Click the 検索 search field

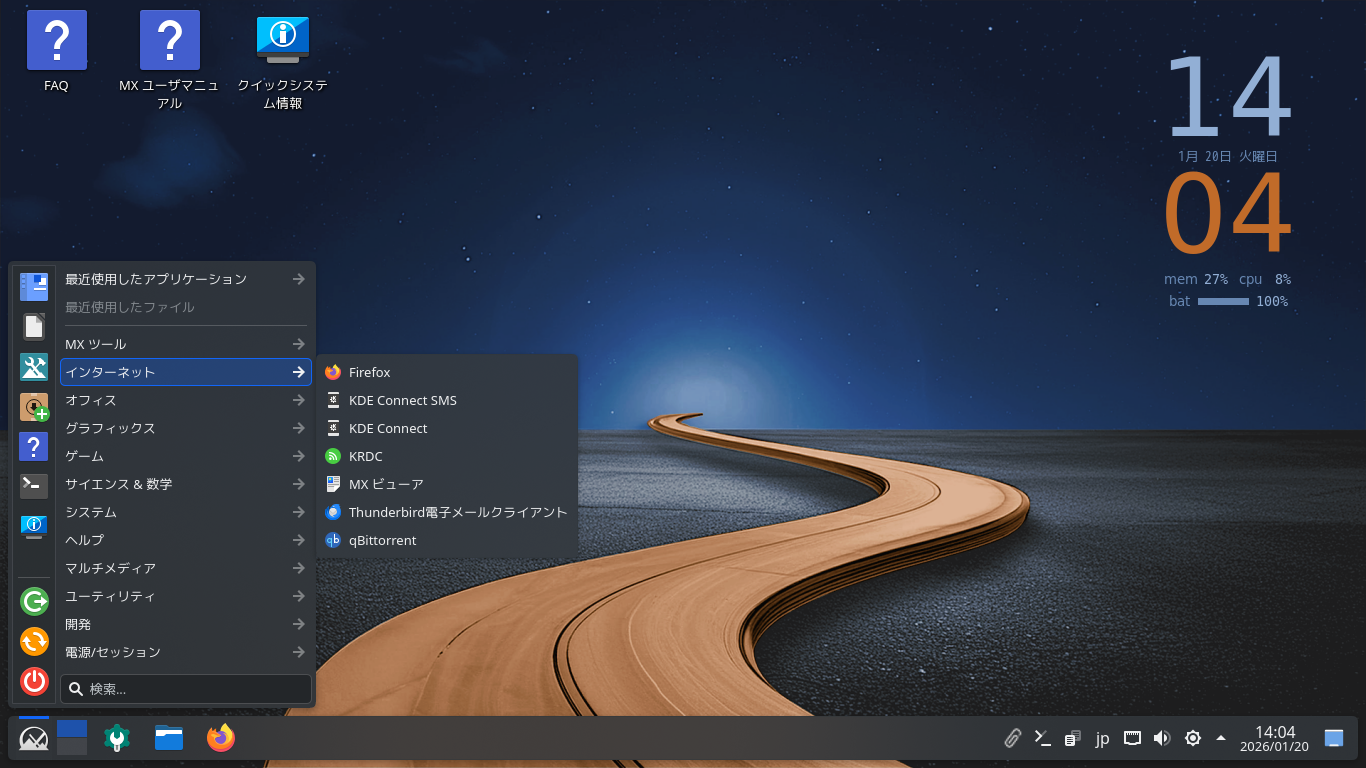tap(186, 689)
